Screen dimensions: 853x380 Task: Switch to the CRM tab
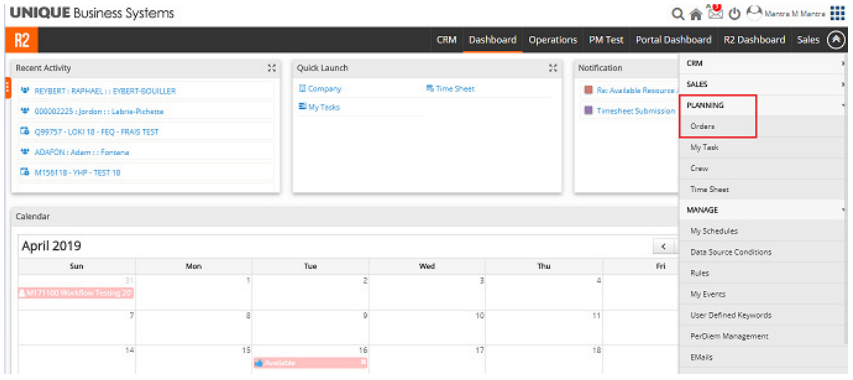(447, 40)
